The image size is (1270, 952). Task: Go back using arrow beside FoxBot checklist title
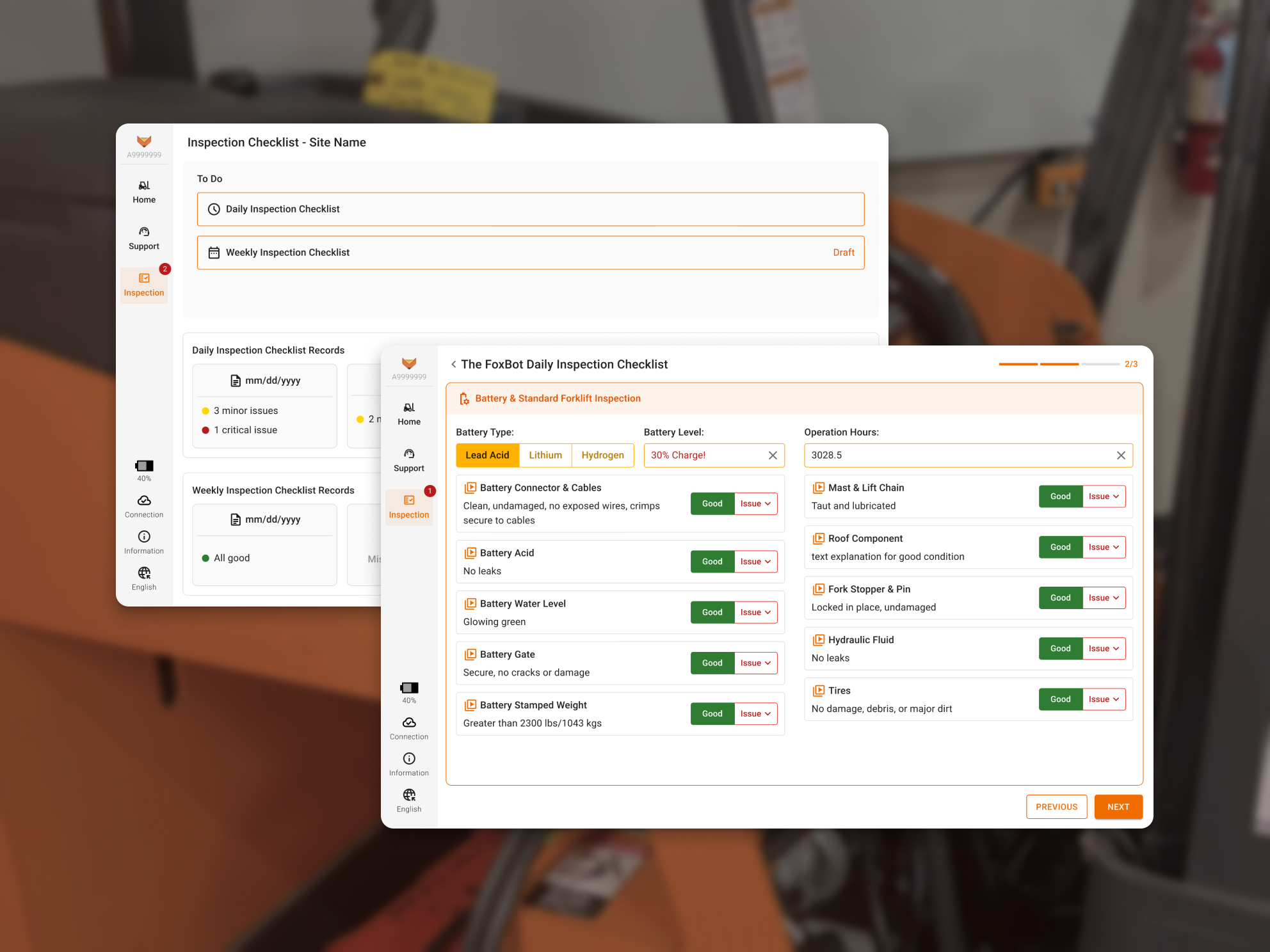click(453, 364)
